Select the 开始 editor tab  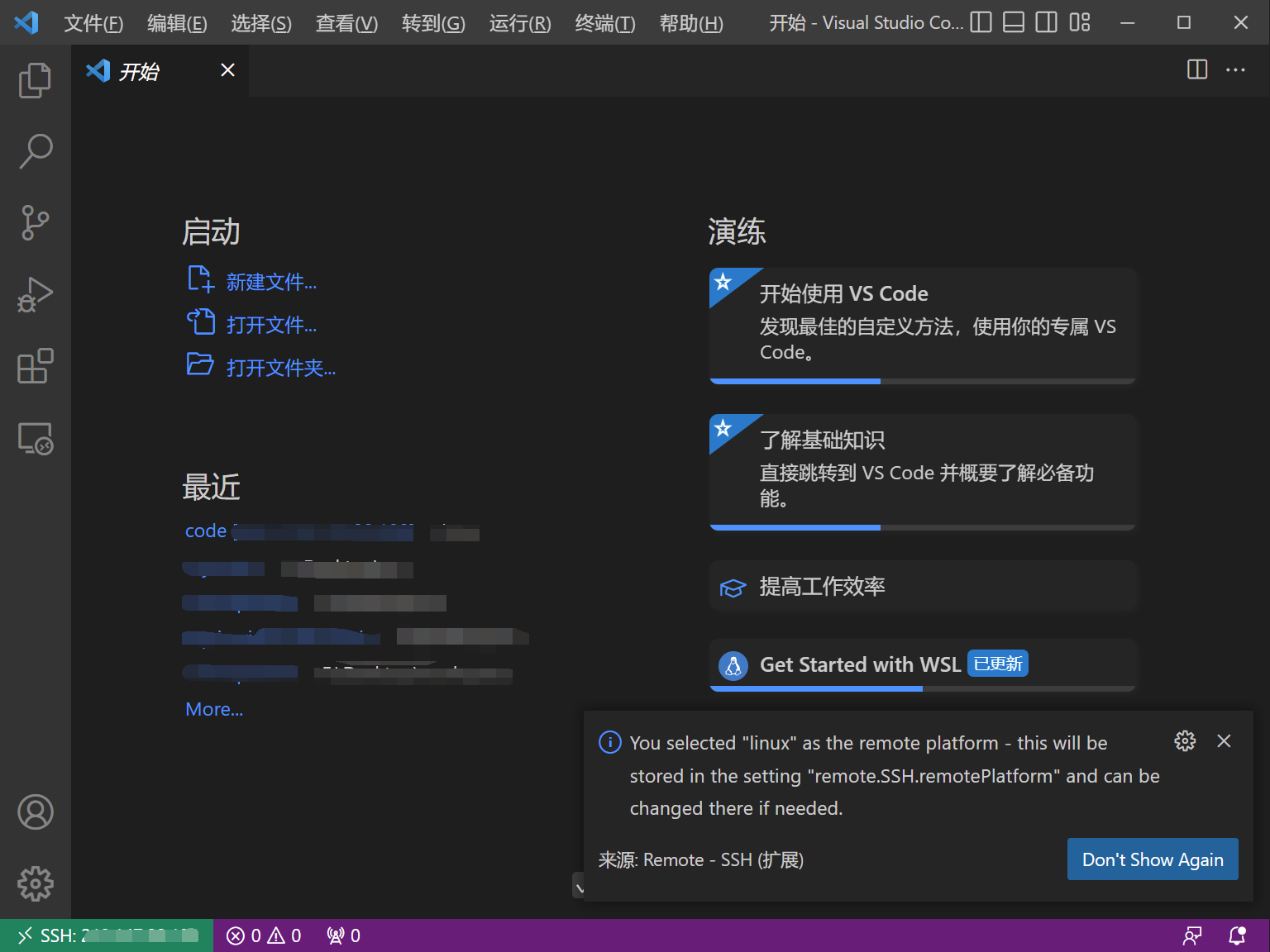click(x=160, y=71)
